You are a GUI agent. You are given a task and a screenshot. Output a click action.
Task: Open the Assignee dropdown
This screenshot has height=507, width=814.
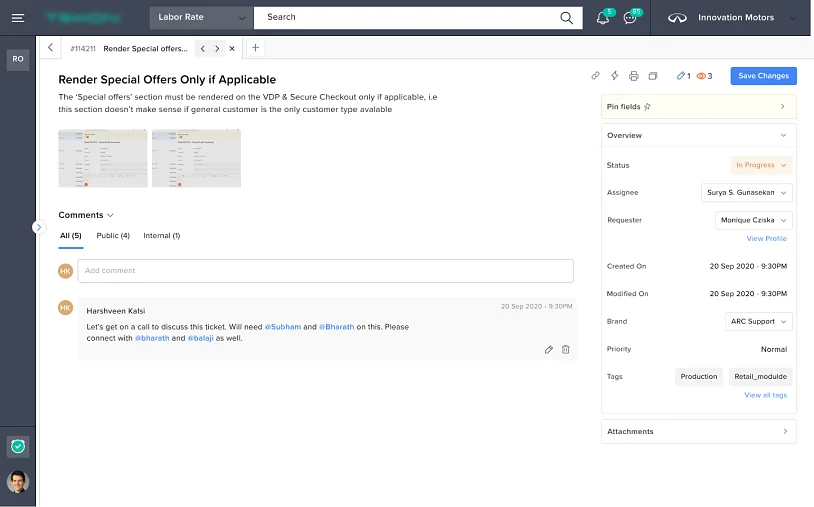[x=747, y=193]
